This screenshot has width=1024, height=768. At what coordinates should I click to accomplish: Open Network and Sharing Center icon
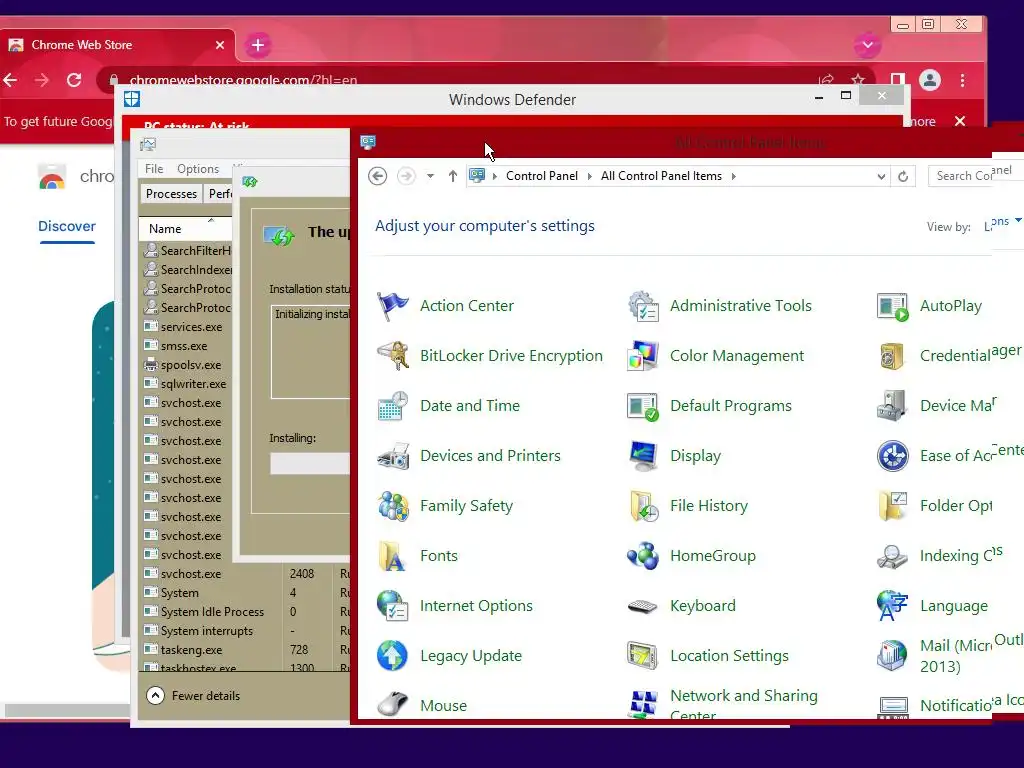coord(643,705)
